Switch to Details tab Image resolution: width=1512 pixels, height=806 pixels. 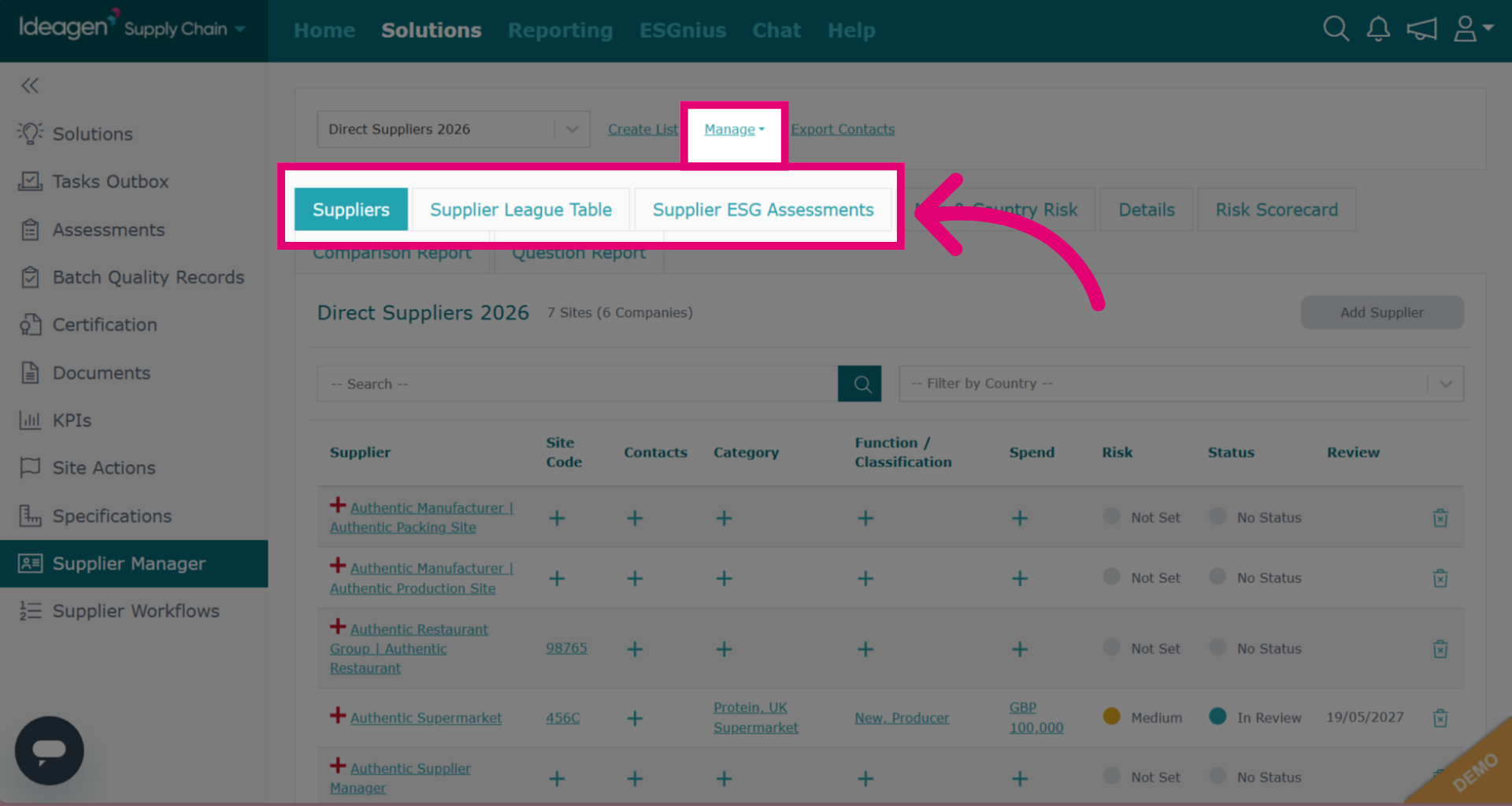coord(1147,210)
